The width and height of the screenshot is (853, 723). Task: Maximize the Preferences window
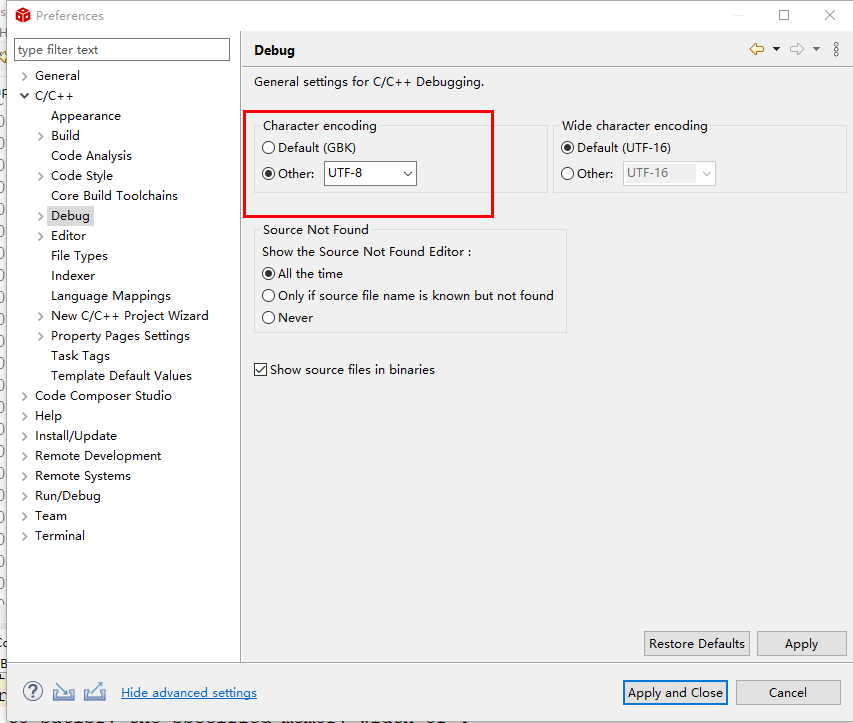pos(784,15)
